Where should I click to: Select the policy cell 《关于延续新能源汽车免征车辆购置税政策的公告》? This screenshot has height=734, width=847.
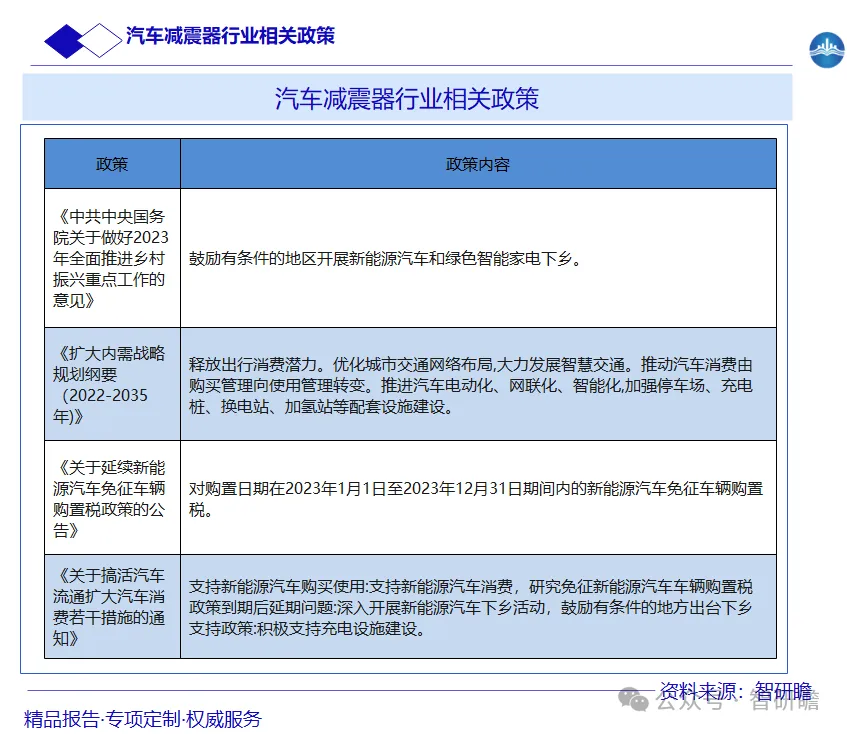pos(112,498)
